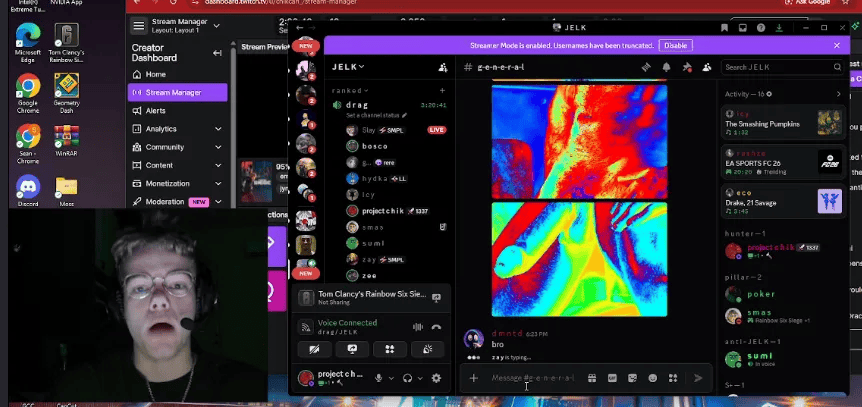Click Set a channel status link
862x407 pixels.
point(376,116)
